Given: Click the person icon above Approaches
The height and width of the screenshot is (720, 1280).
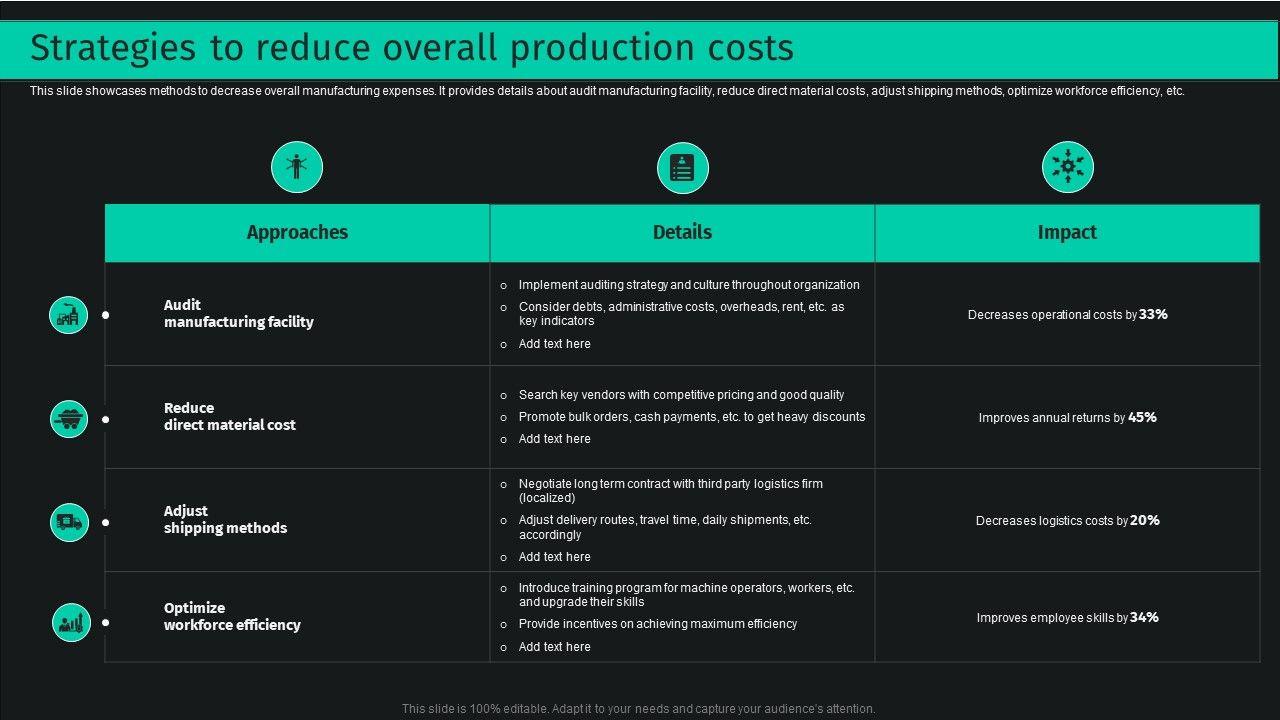Looking at the screenshot, I should point(297,167).
